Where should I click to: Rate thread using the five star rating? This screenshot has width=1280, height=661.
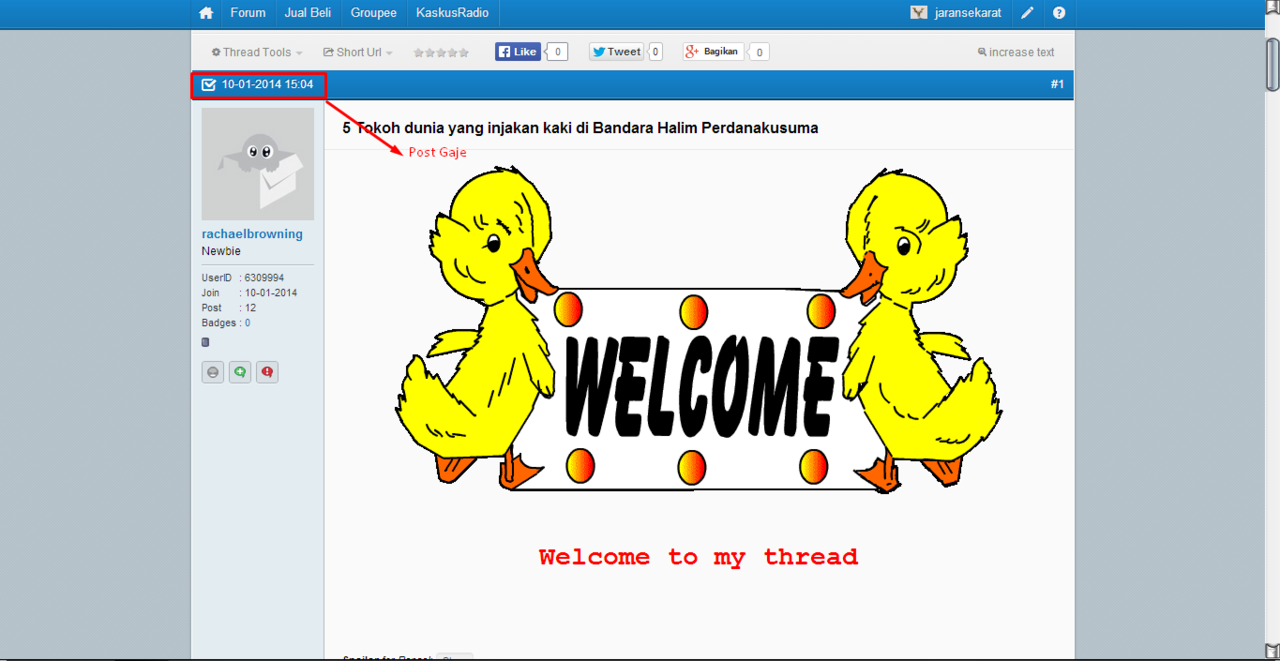441,53
